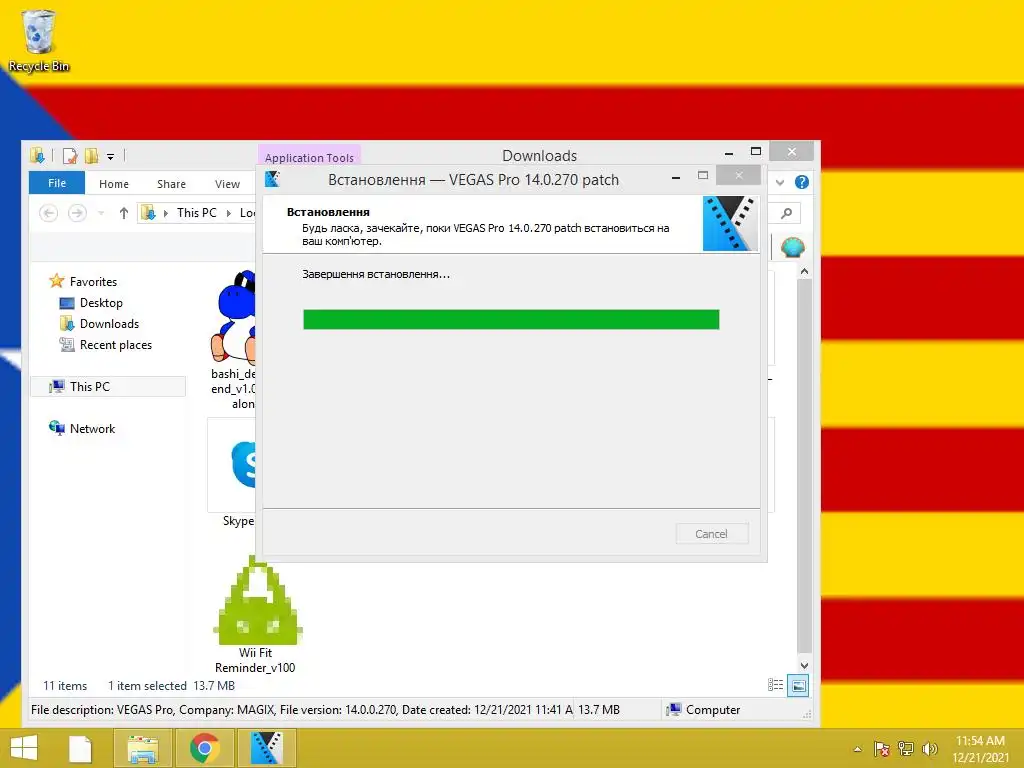Image resolution: width=1024 pixels, height=768 pixels.
Task: Open the volume speaker tray icon
Action: pos(929,748)
